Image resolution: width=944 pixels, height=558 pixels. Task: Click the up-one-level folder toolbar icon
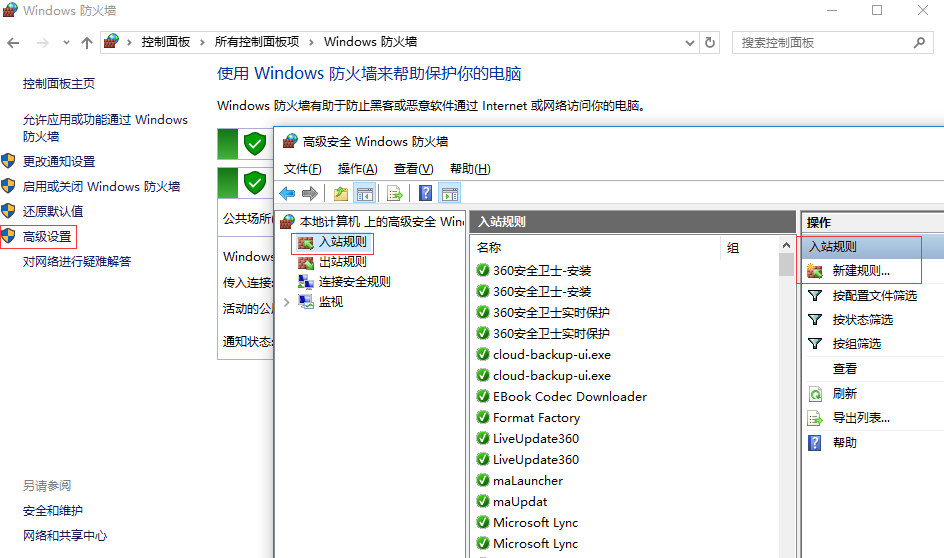[x=341, y=194]
